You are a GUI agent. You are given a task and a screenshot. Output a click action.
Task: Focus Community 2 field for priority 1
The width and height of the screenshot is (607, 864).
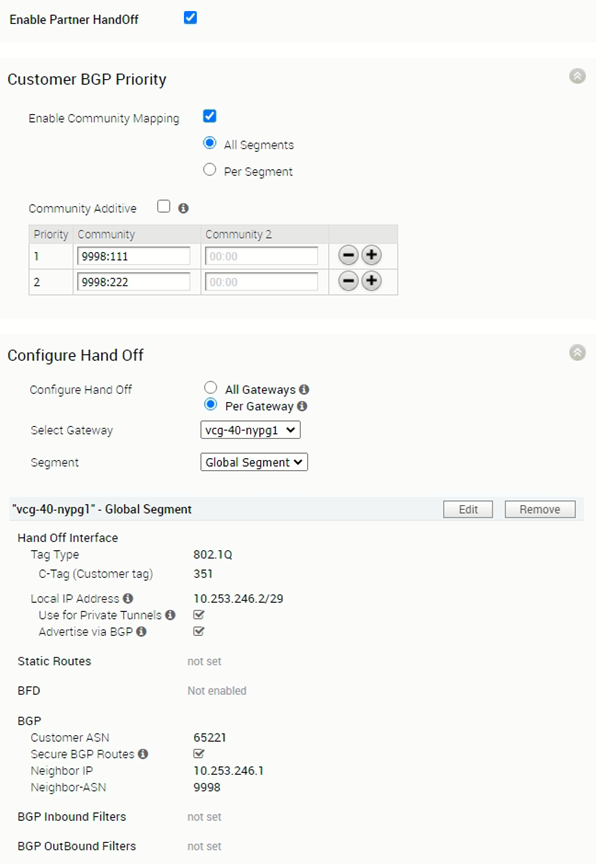click(262, 256)
